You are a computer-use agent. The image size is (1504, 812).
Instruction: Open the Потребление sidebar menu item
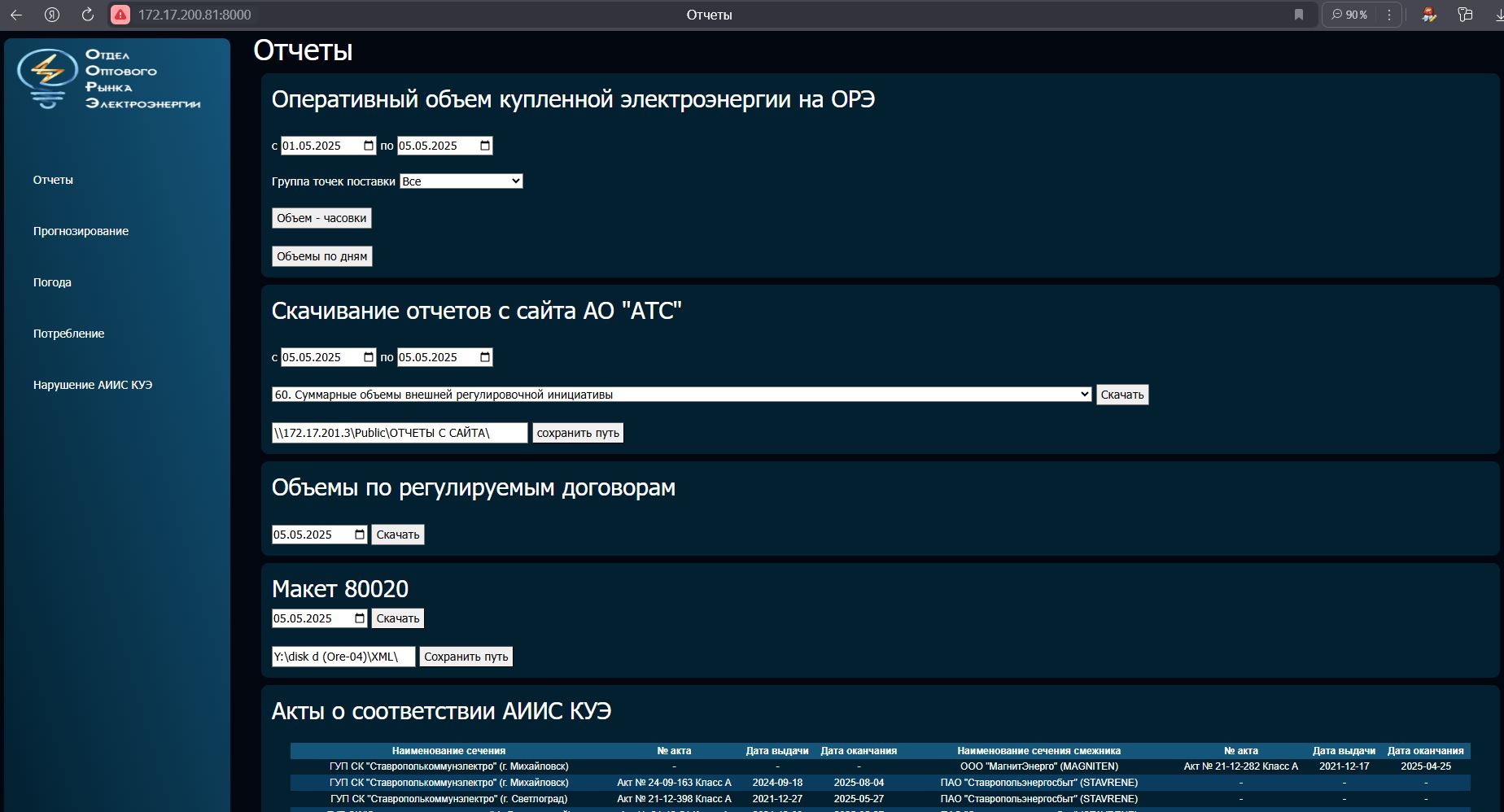coord(68,334)
